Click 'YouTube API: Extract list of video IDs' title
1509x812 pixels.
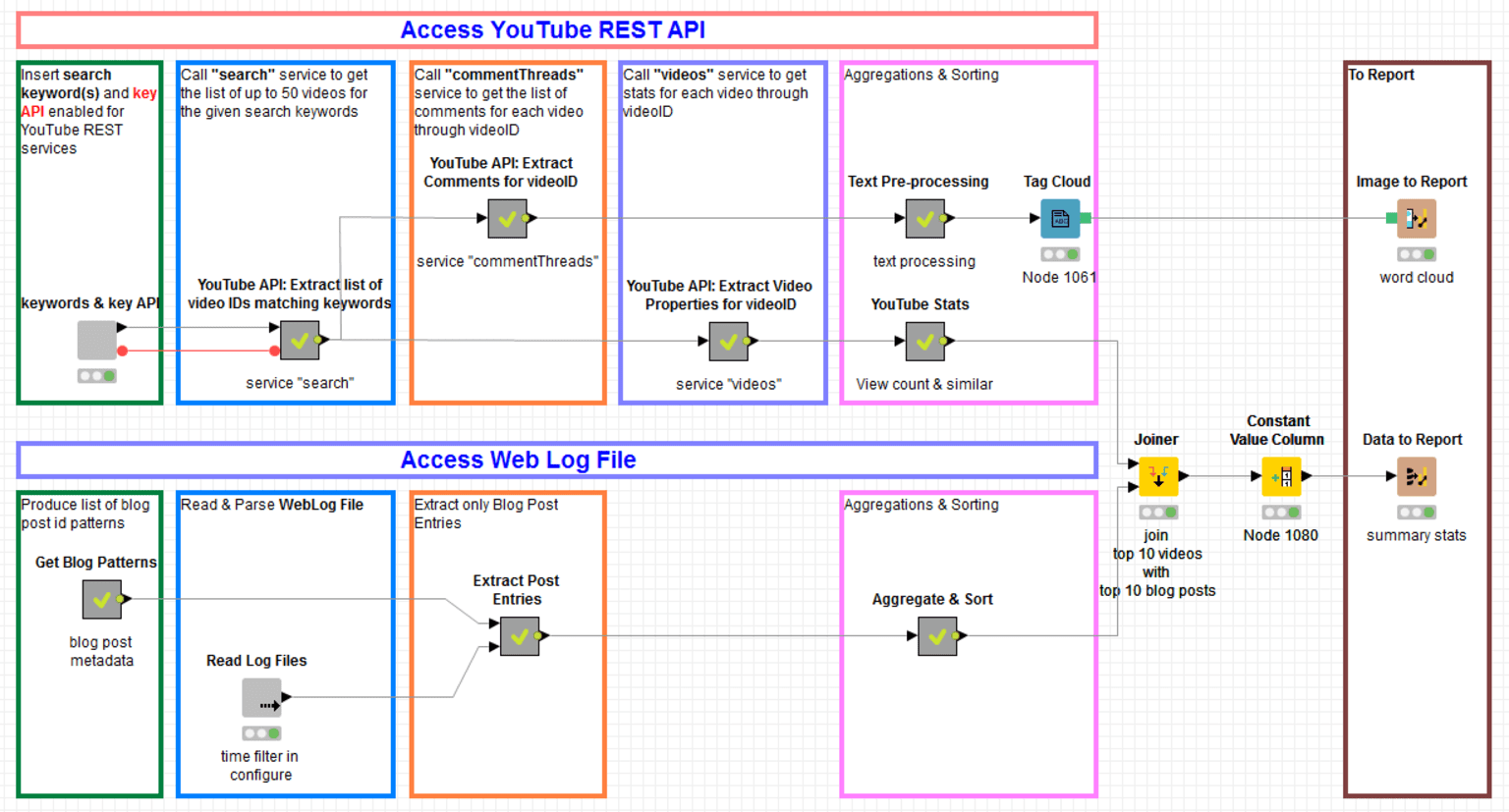[x=290, y=295]
